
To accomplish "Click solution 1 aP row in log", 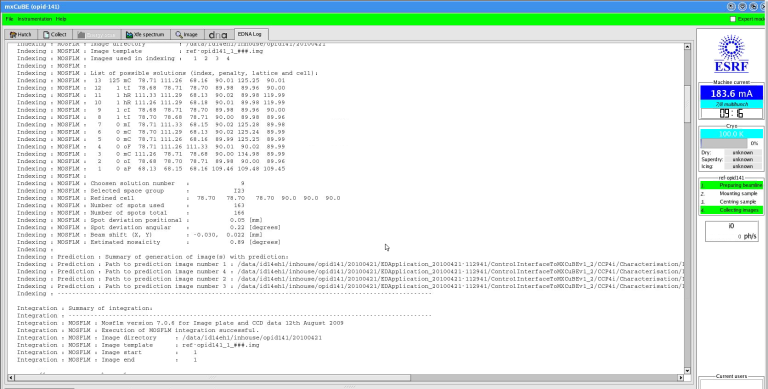I will 151,169.
